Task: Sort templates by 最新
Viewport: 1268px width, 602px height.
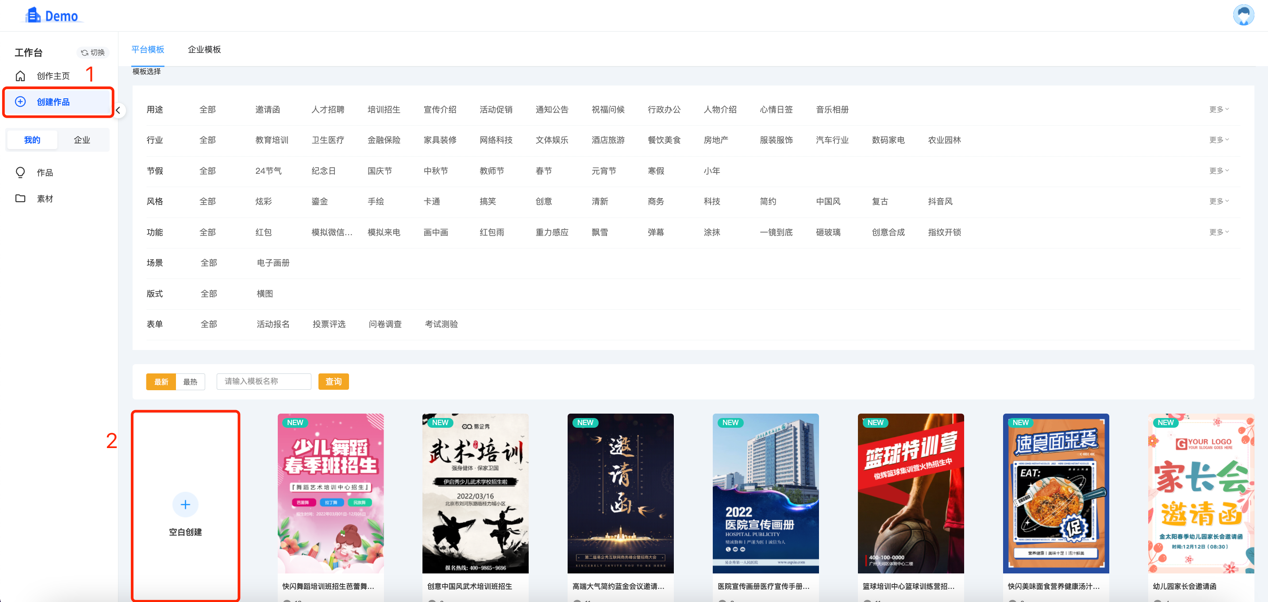Action: 161,382
